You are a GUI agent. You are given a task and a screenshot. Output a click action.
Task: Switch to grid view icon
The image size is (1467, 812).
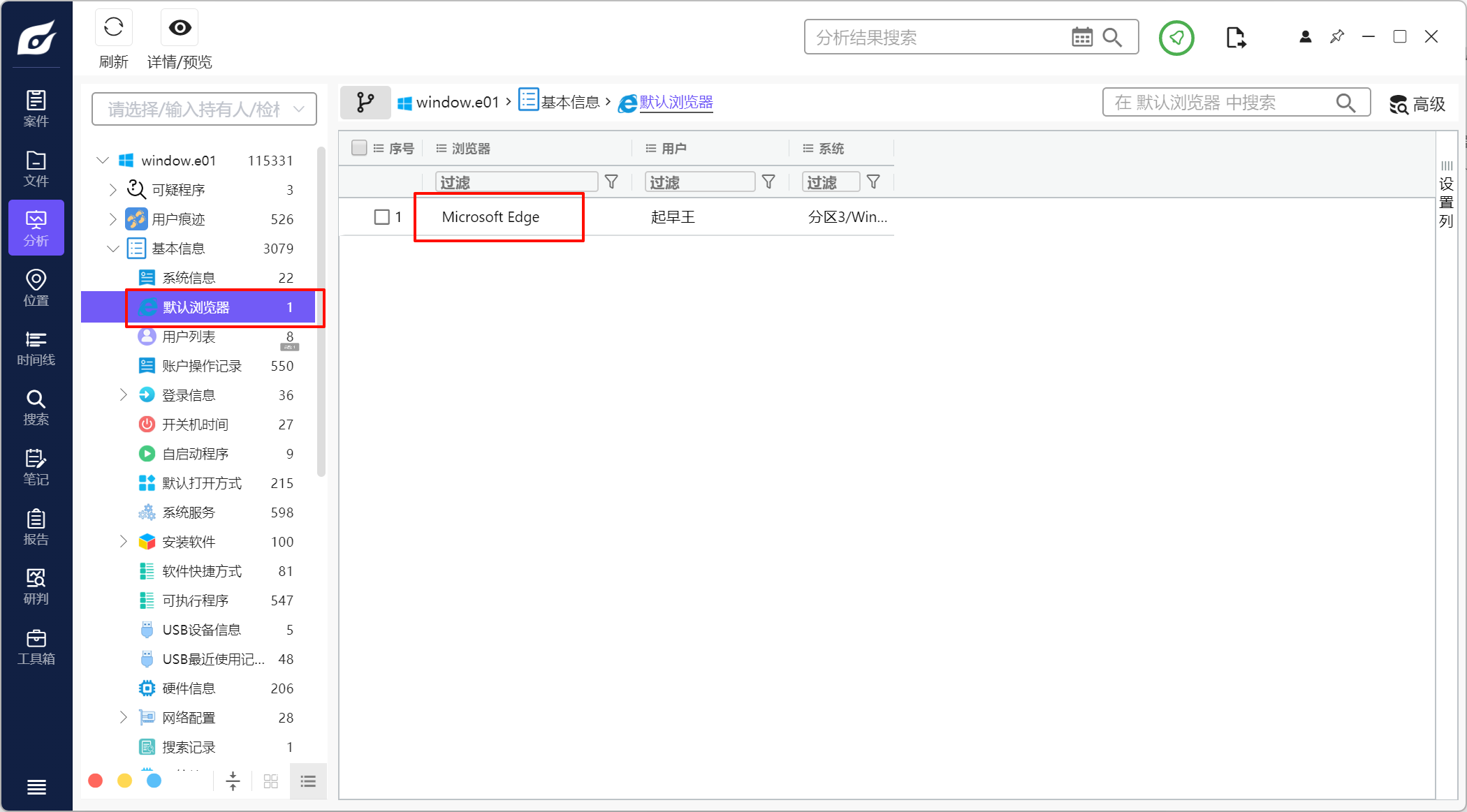click(x=271, y=781)
